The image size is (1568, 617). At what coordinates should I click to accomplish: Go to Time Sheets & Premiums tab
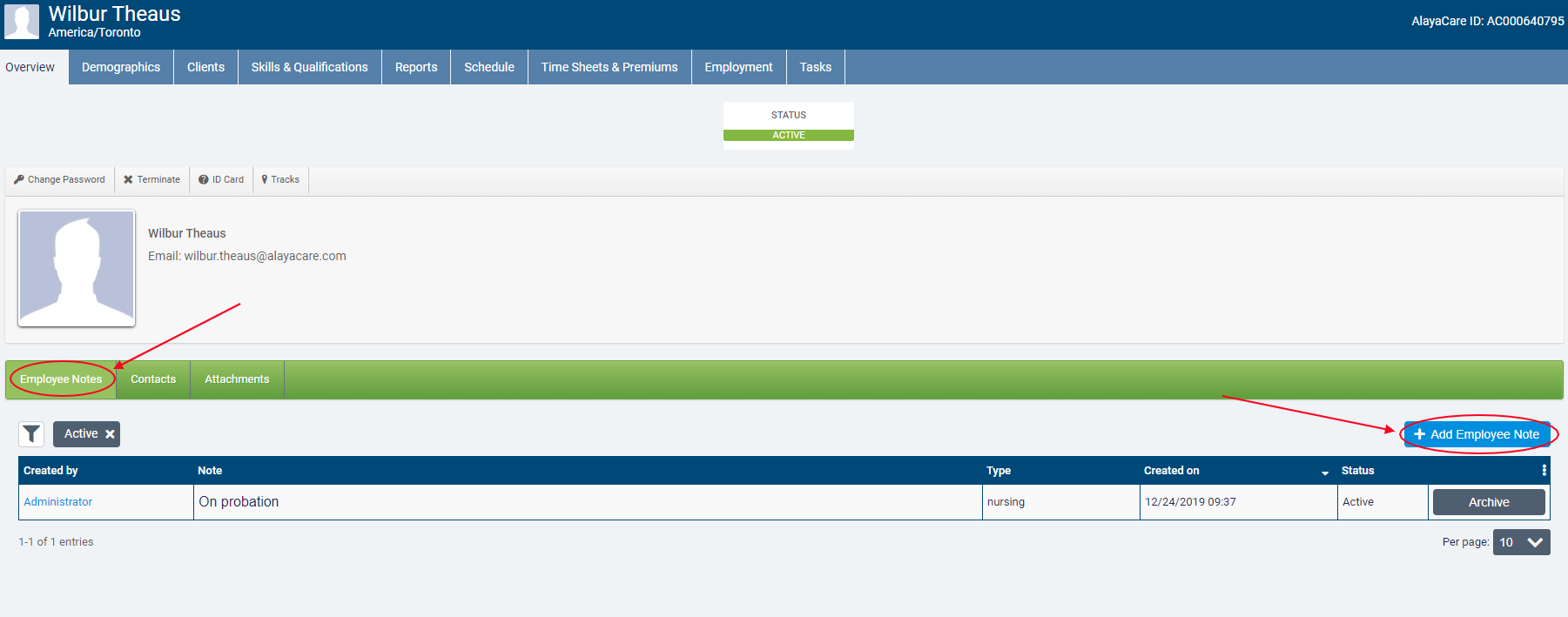pos(609,67)
